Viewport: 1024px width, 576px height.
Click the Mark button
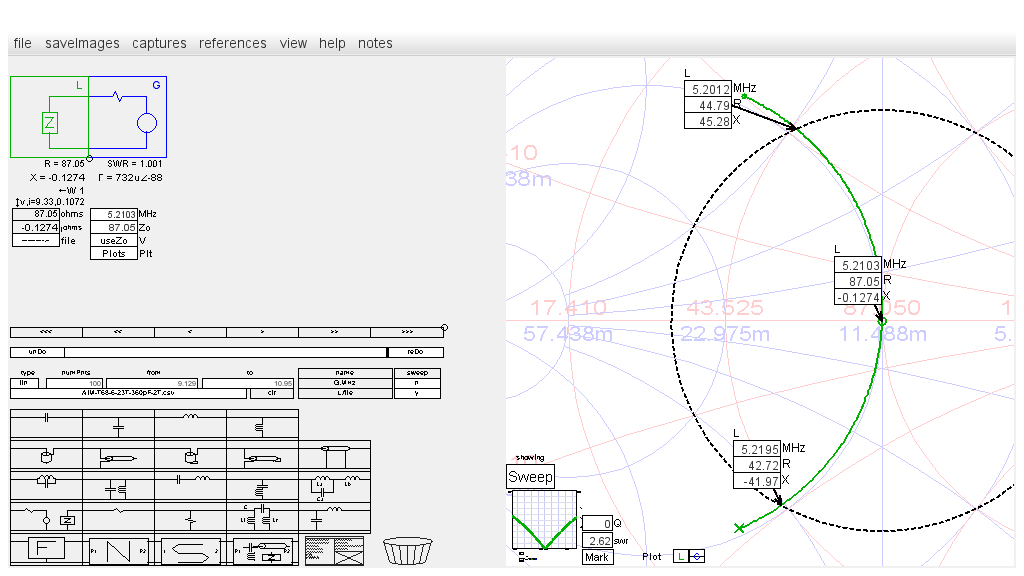(597, 557)
